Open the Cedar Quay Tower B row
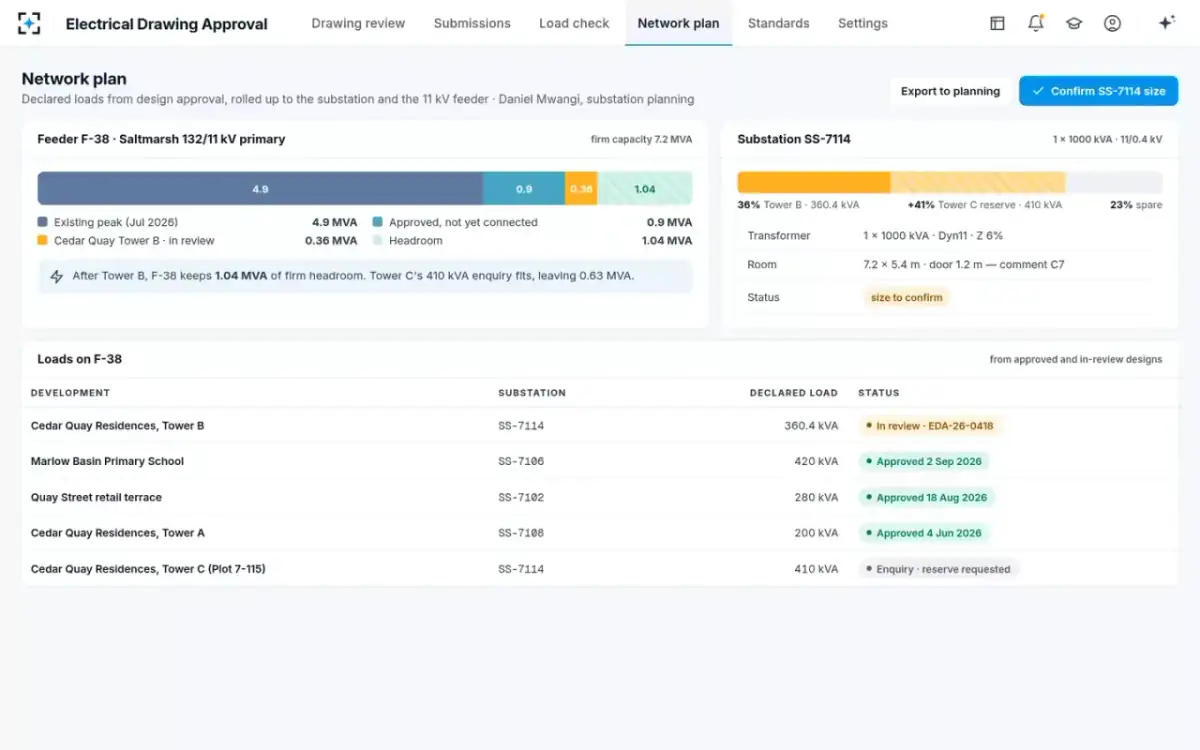Screen dimensions: 1200x750 coord(600,426)
